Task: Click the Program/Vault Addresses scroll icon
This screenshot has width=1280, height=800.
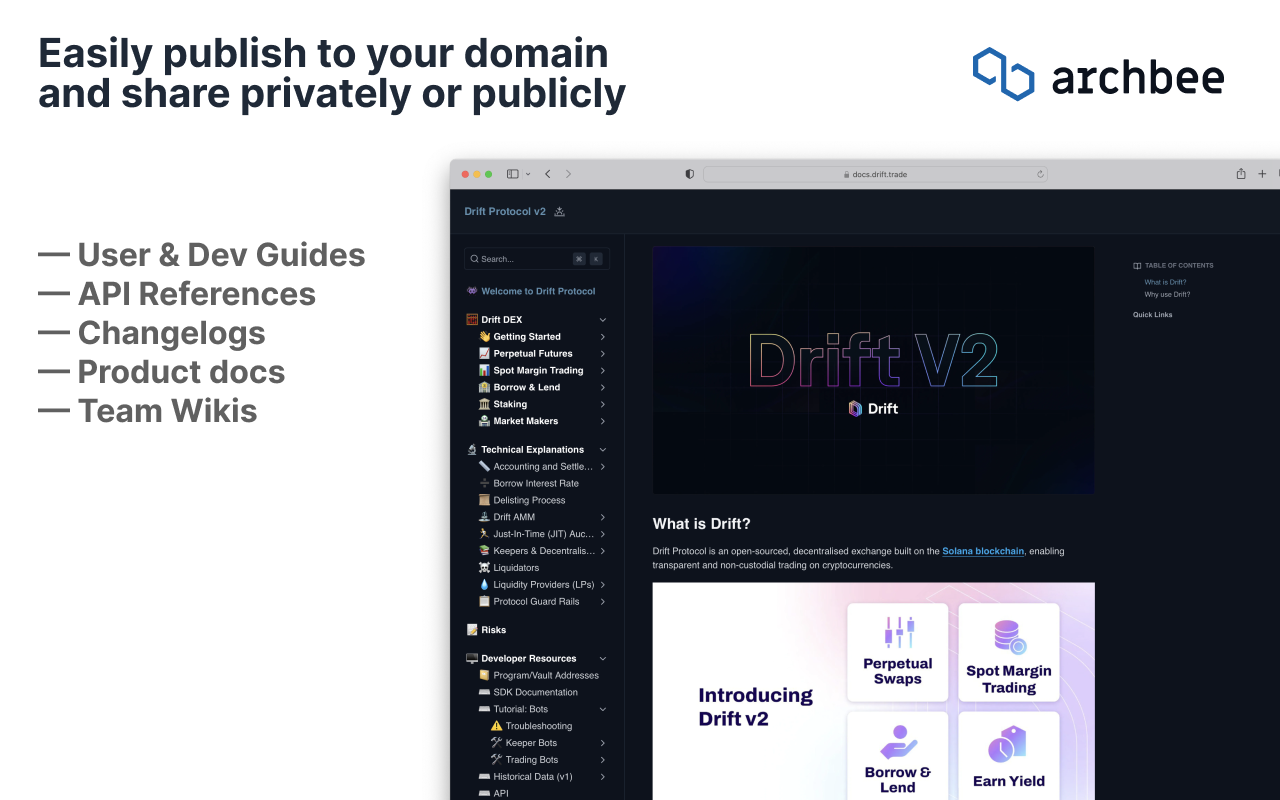Action: coord(484,676)
